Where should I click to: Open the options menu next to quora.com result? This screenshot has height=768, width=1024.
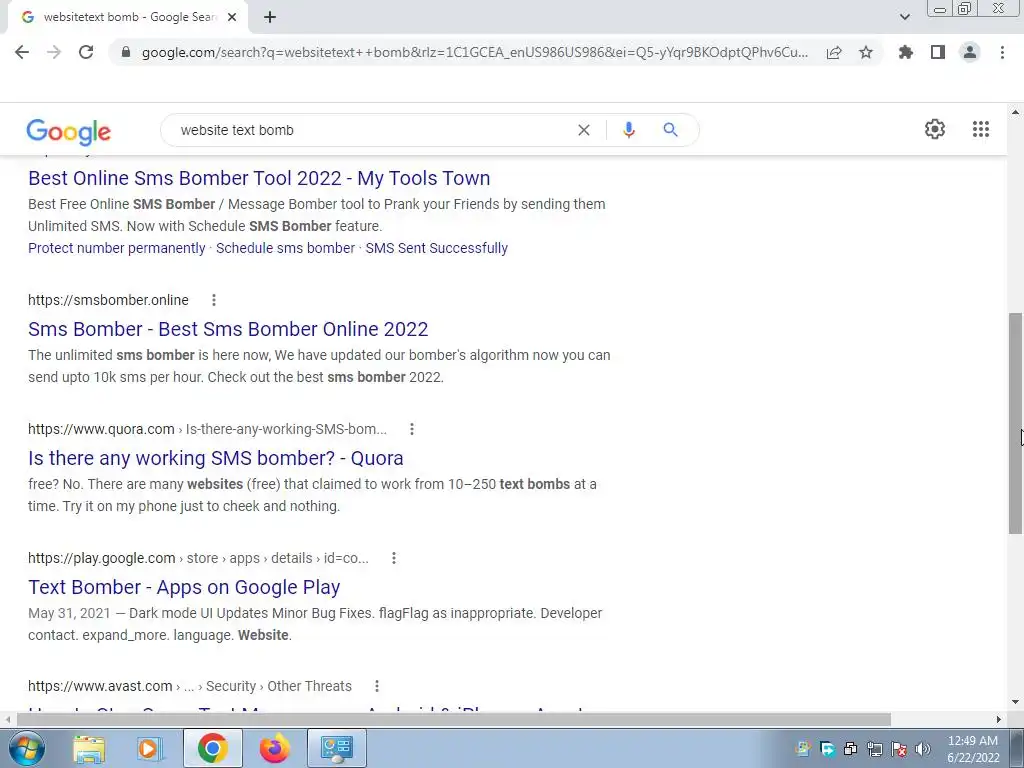(411, 429)
